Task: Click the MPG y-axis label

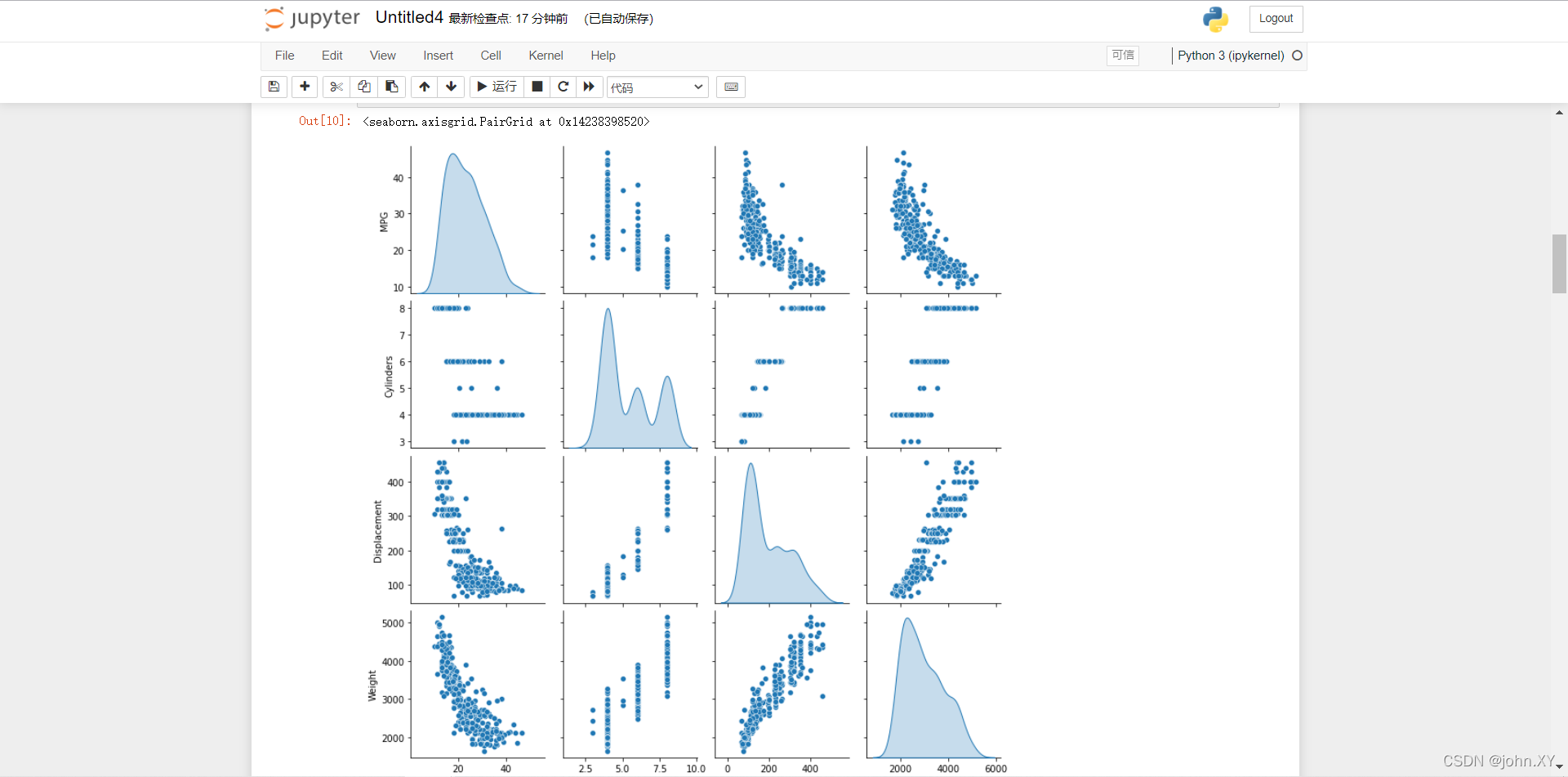Action: 384,221
